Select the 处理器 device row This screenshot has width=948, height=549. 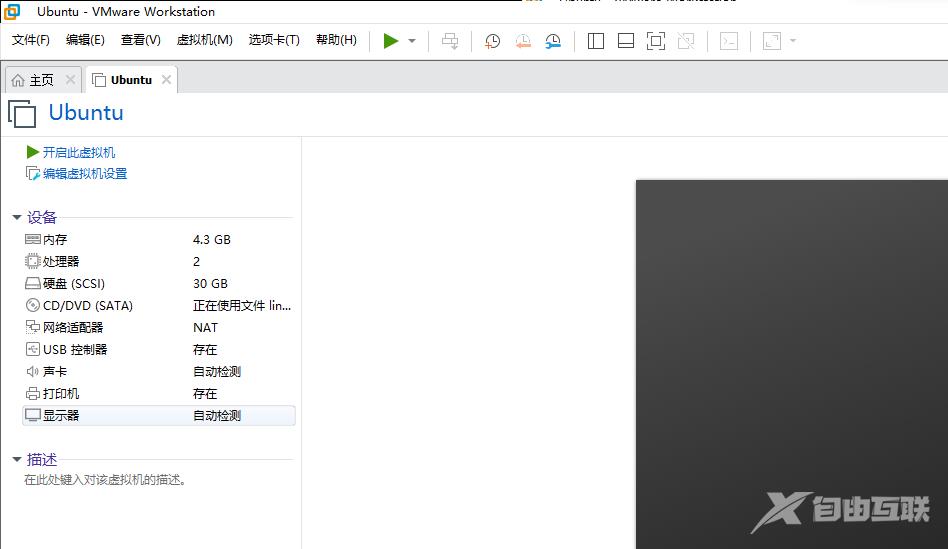(x=159, y=261)
